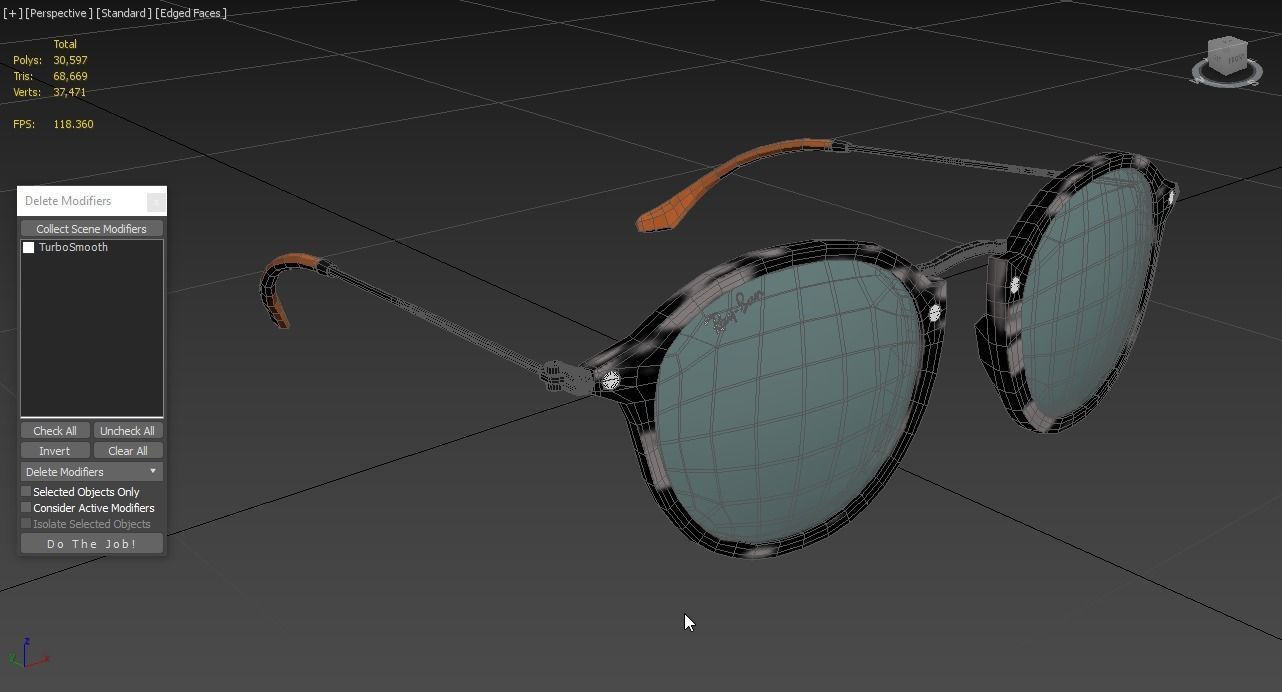Image resolution: width=1282 pixels, height=692 pixels.
Task: Open the Standard shading viewport menu
Action: (x=124, y=13)
